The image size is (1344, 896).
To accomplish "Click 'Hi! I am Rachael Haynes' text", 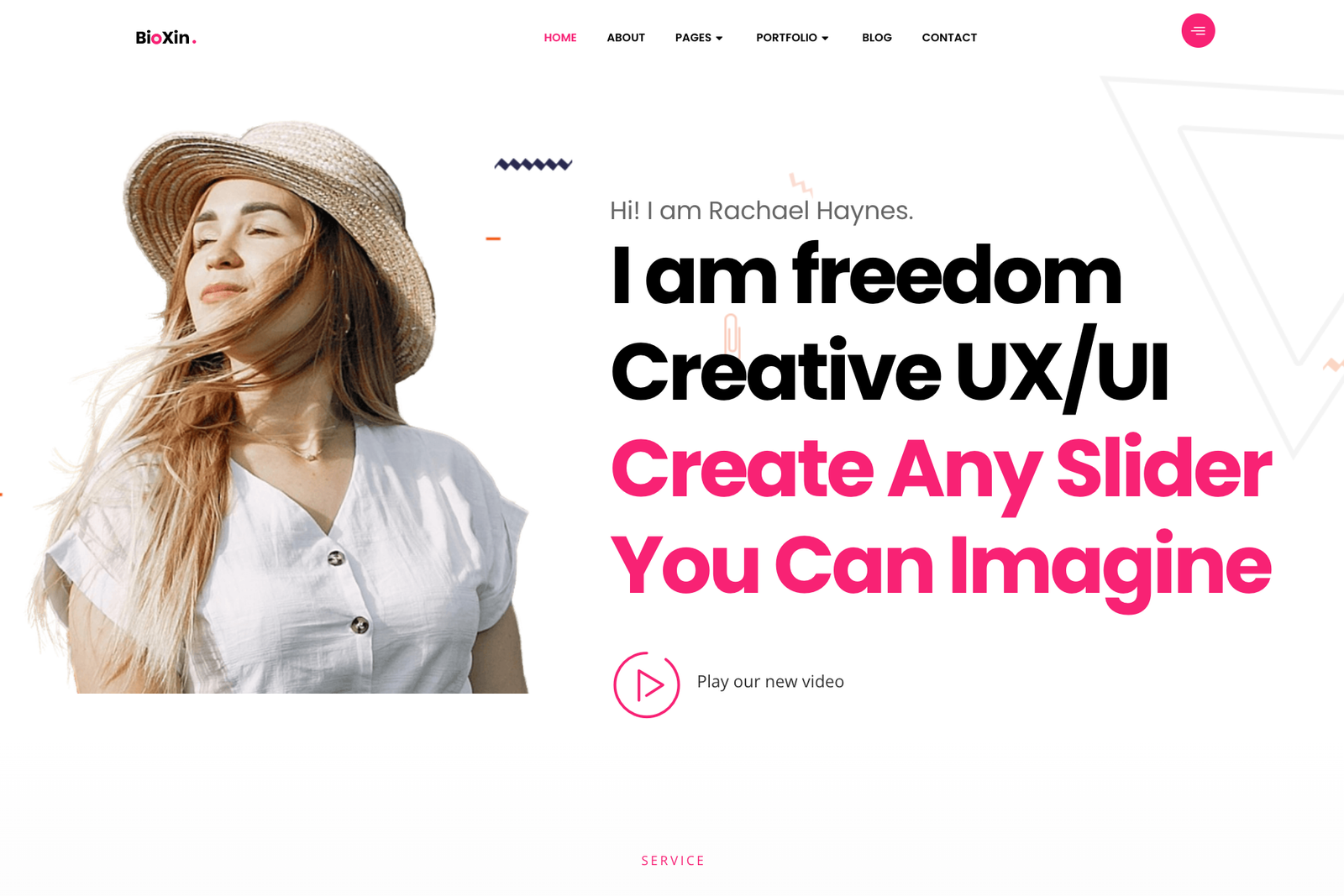I will (x=761, y=211).
